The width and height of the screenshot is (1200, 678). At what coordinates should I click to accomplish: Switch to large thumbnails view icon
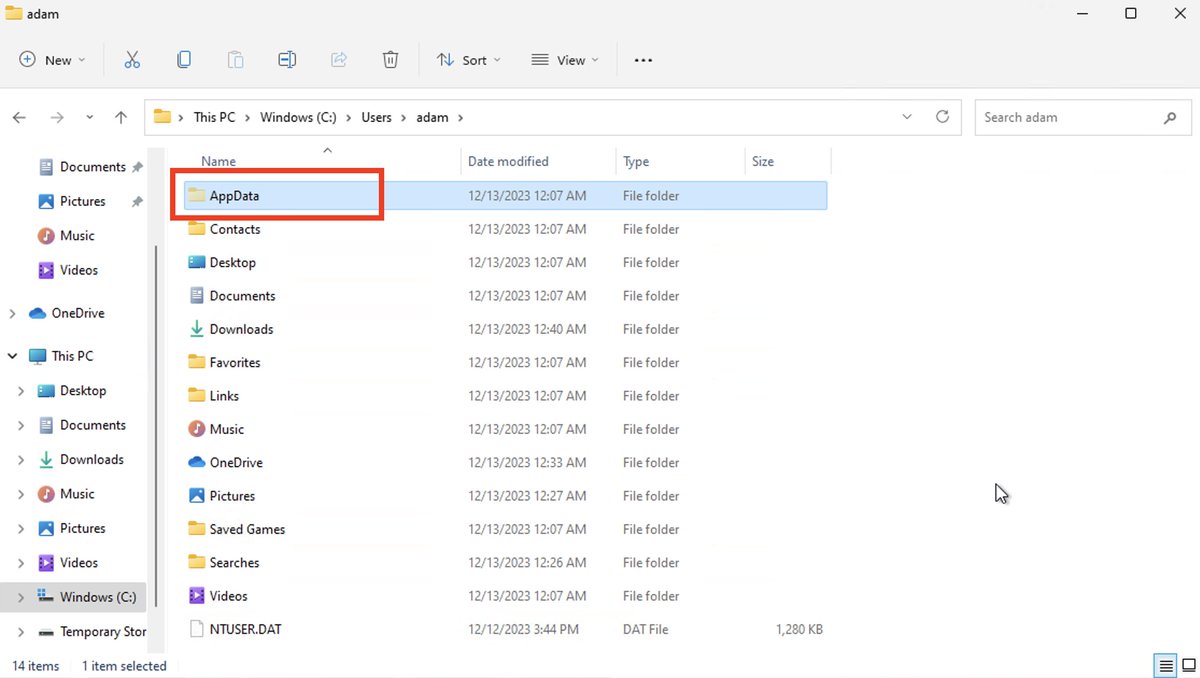pos(1188,665)
